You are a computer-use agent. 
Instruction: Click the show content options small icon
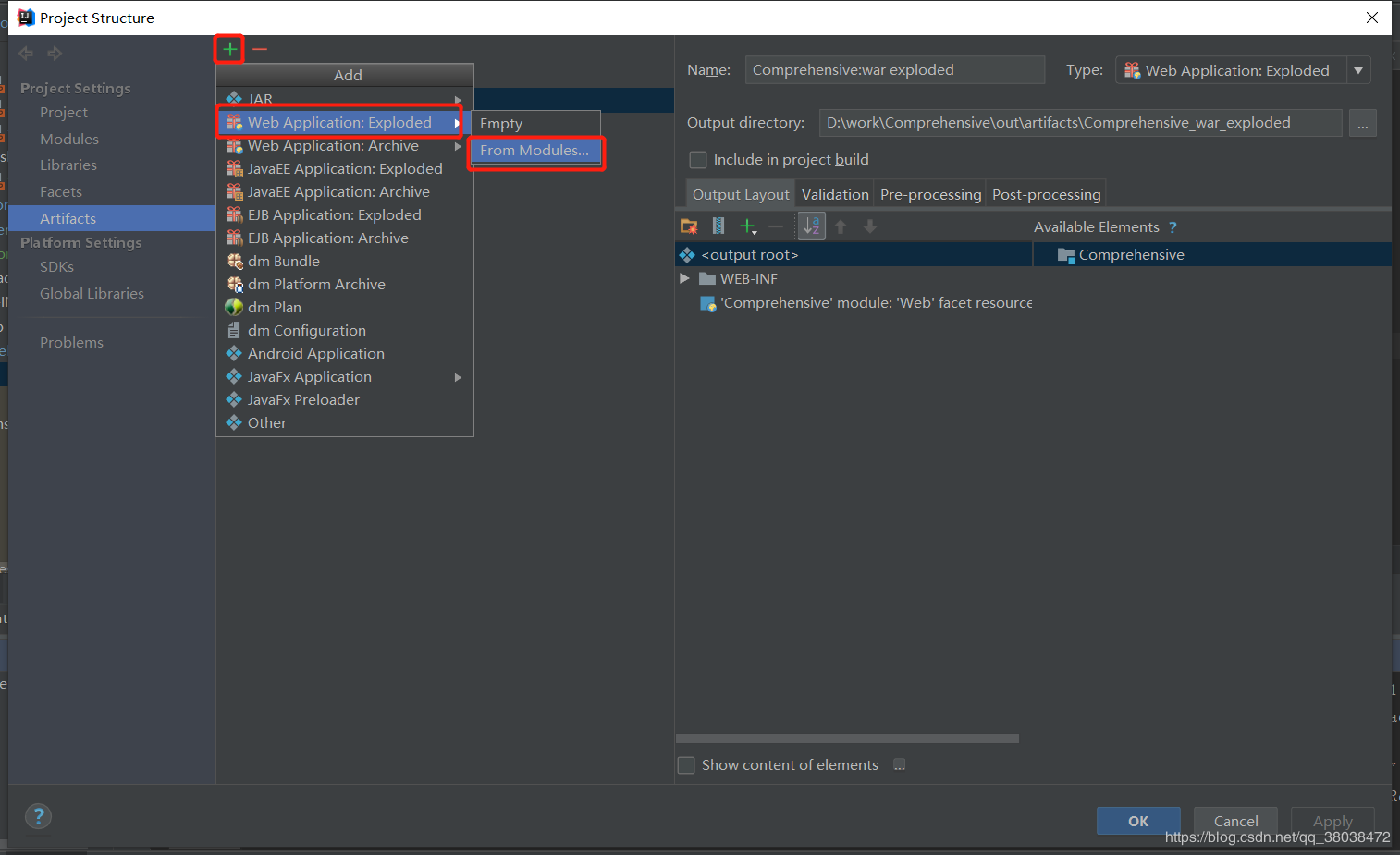[x=900, y=764]
